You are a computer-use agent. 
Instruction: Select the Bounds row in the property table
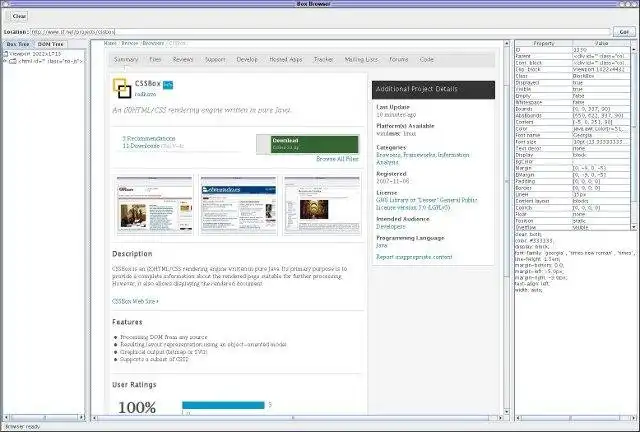pyautogui.click(x=573, y=109)
